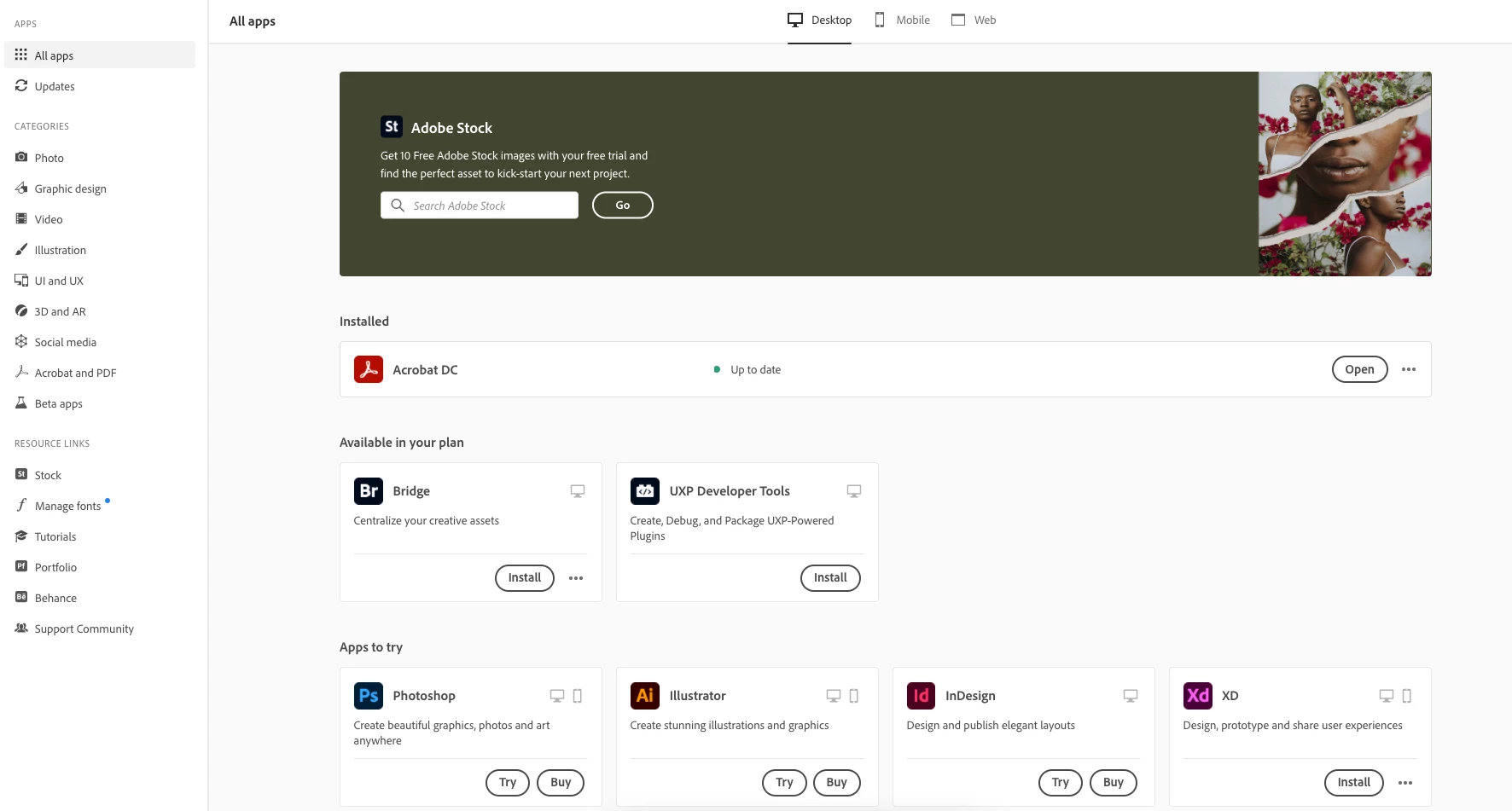Click the Graphic design category icon

pos(21,188)
